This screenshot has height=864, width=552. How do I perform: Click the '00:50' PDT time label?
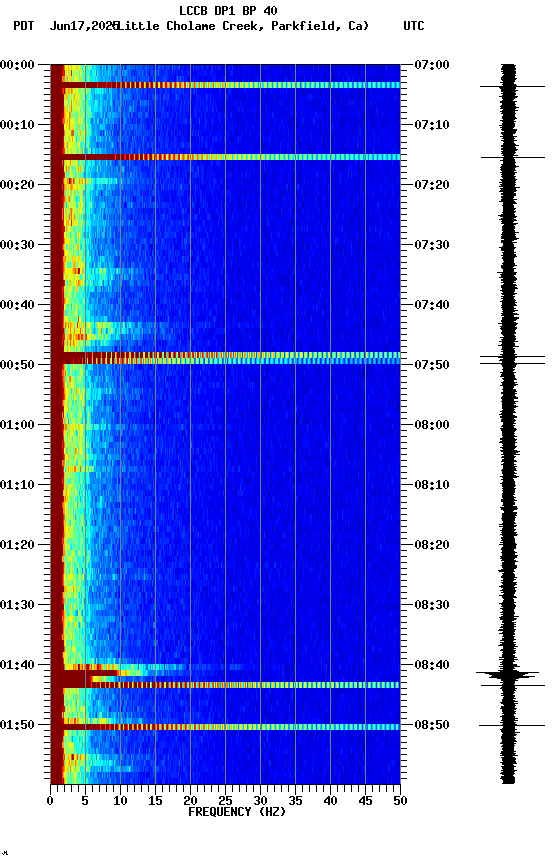[x=17, y=365]
